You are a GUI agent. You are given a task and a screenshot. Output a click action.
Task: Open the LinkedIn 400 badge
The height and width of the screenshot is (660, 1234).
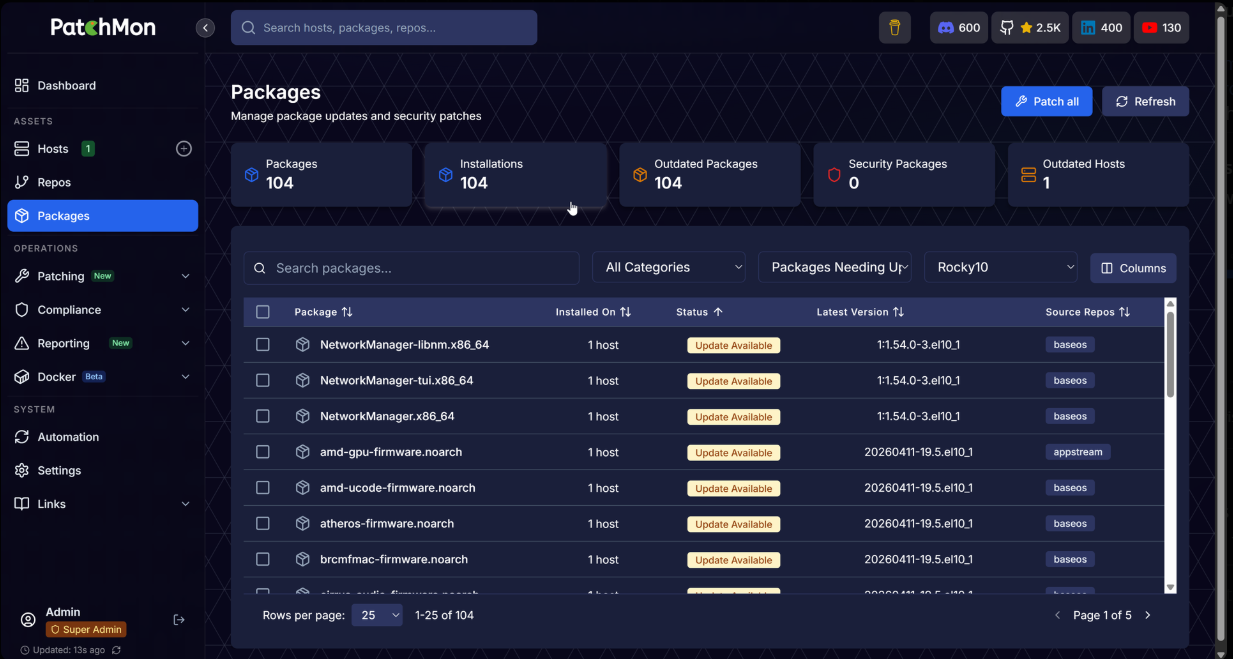[1101, 28]
